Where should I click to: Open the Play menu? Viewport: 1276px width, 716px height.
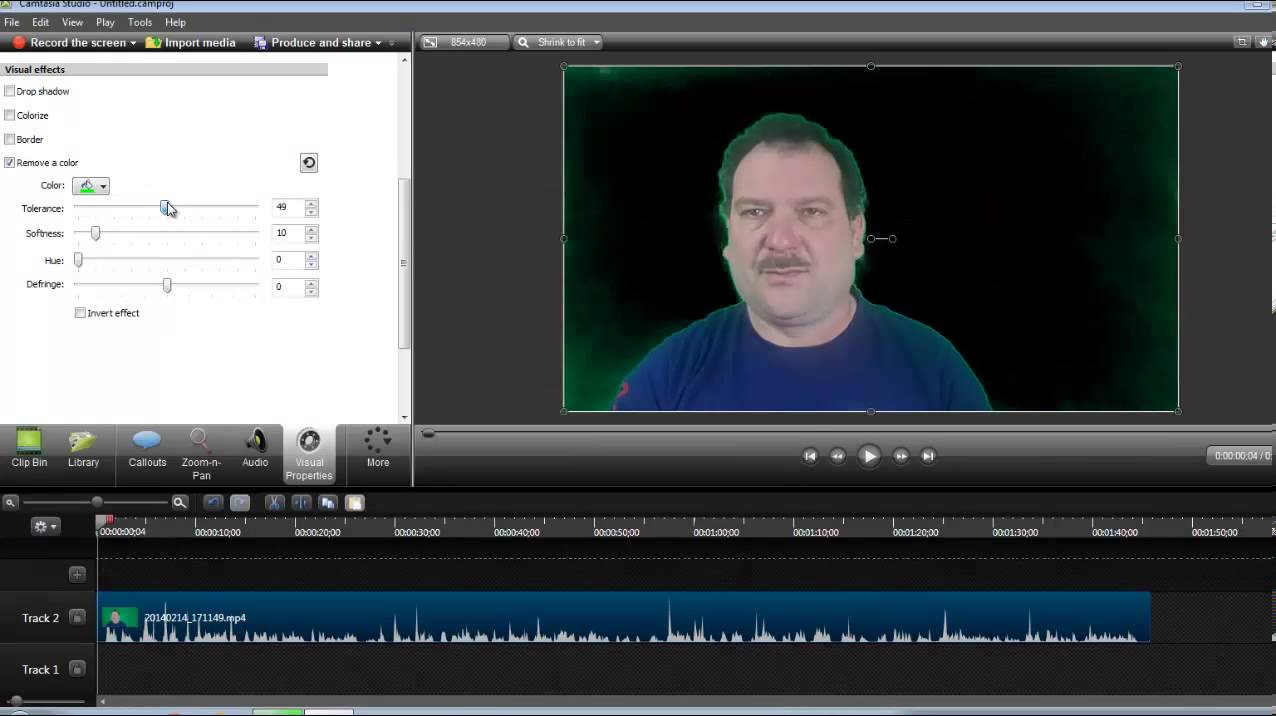(105, 22)
